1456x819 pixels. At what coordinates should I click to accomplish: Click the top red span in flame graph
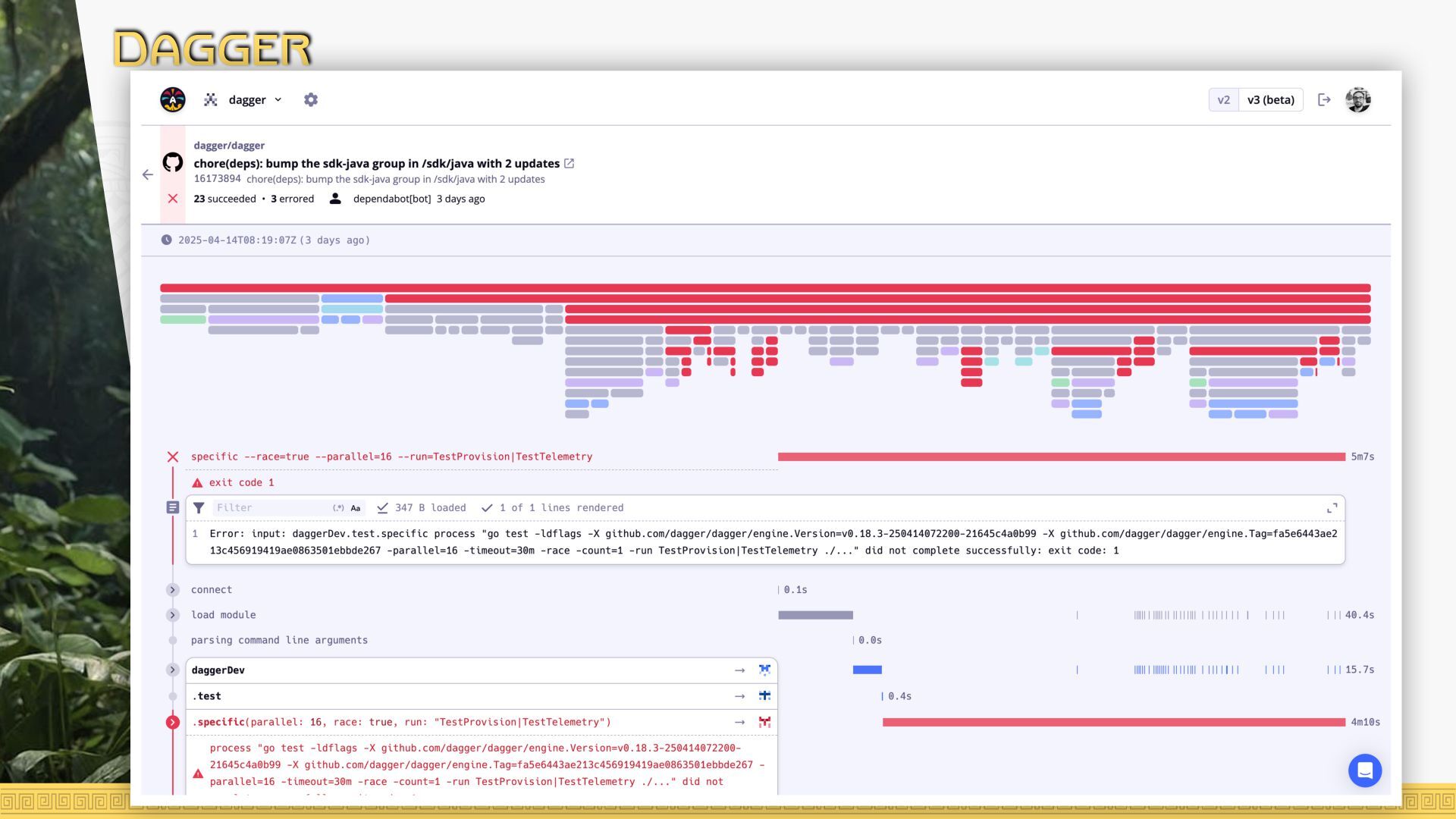click(x=764, y=288)
